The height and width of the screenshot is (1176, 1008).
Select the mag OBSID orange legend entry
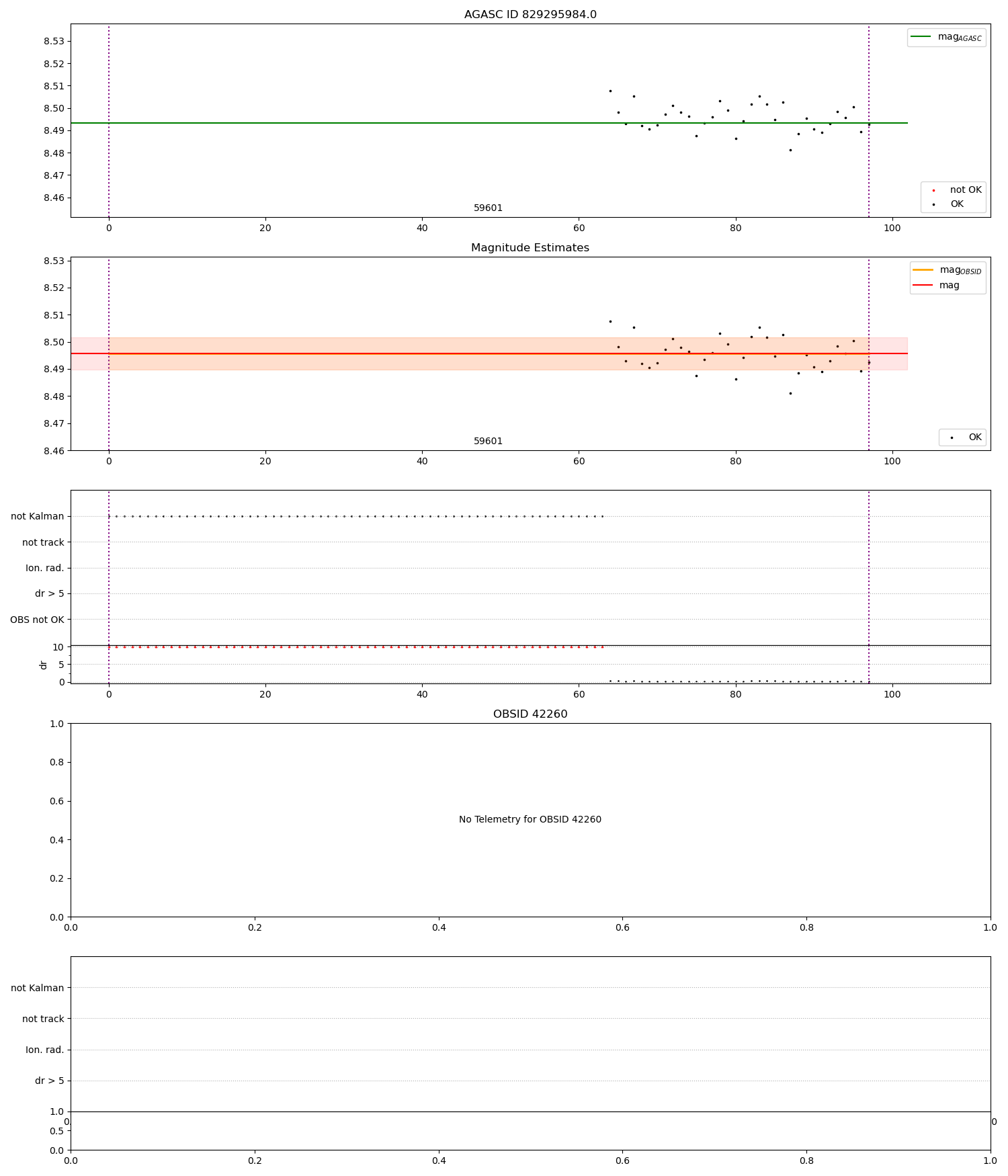coord(948,270)
